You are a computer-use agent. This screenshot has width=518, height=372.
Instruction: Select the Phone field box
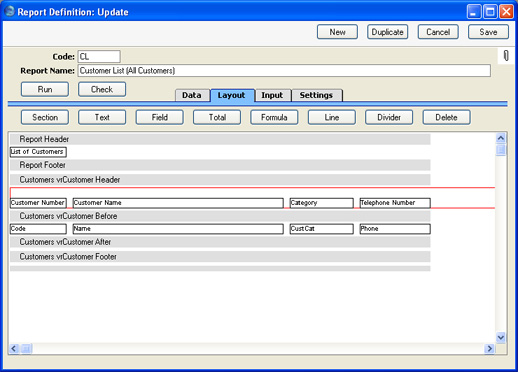(395, 229)
